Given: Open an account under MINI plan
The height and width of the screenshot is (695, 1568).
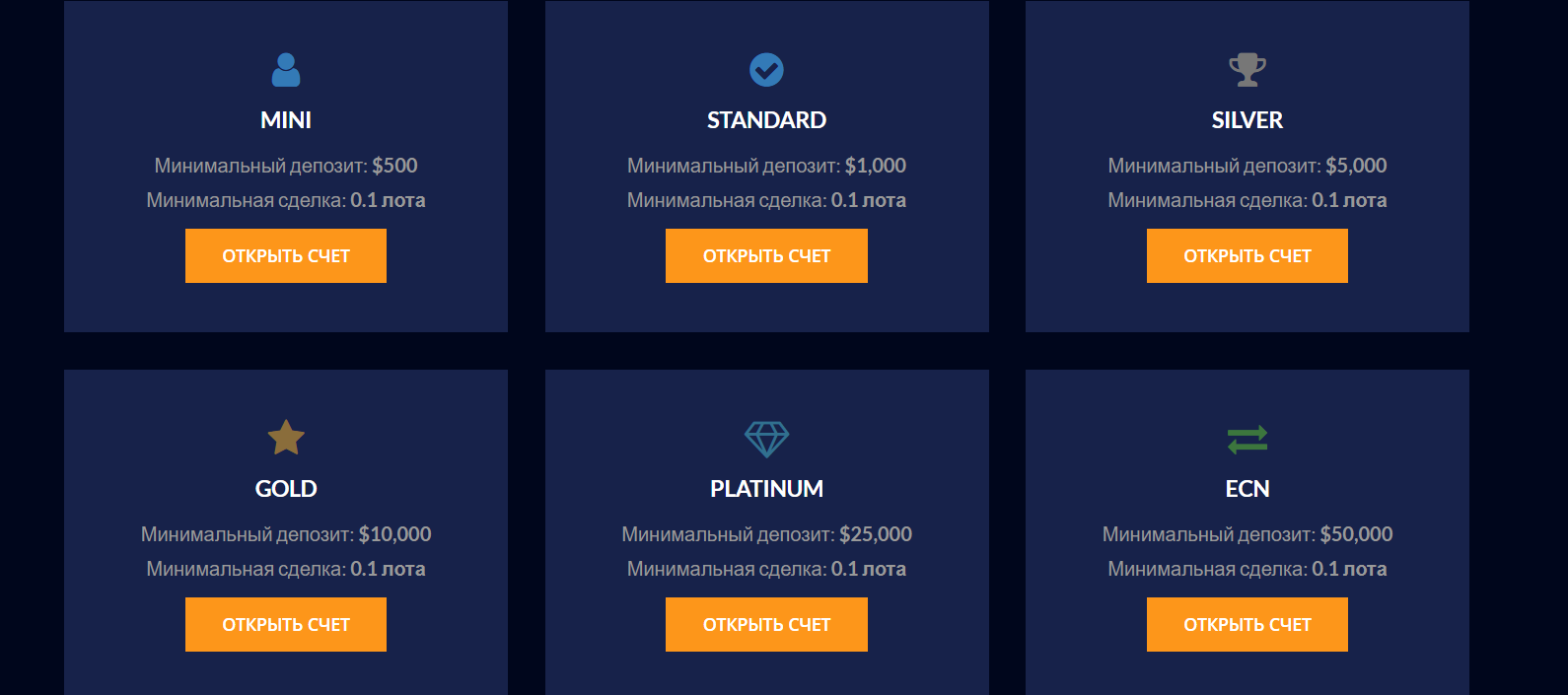Looking at the screenshot, I should (286, 256).
